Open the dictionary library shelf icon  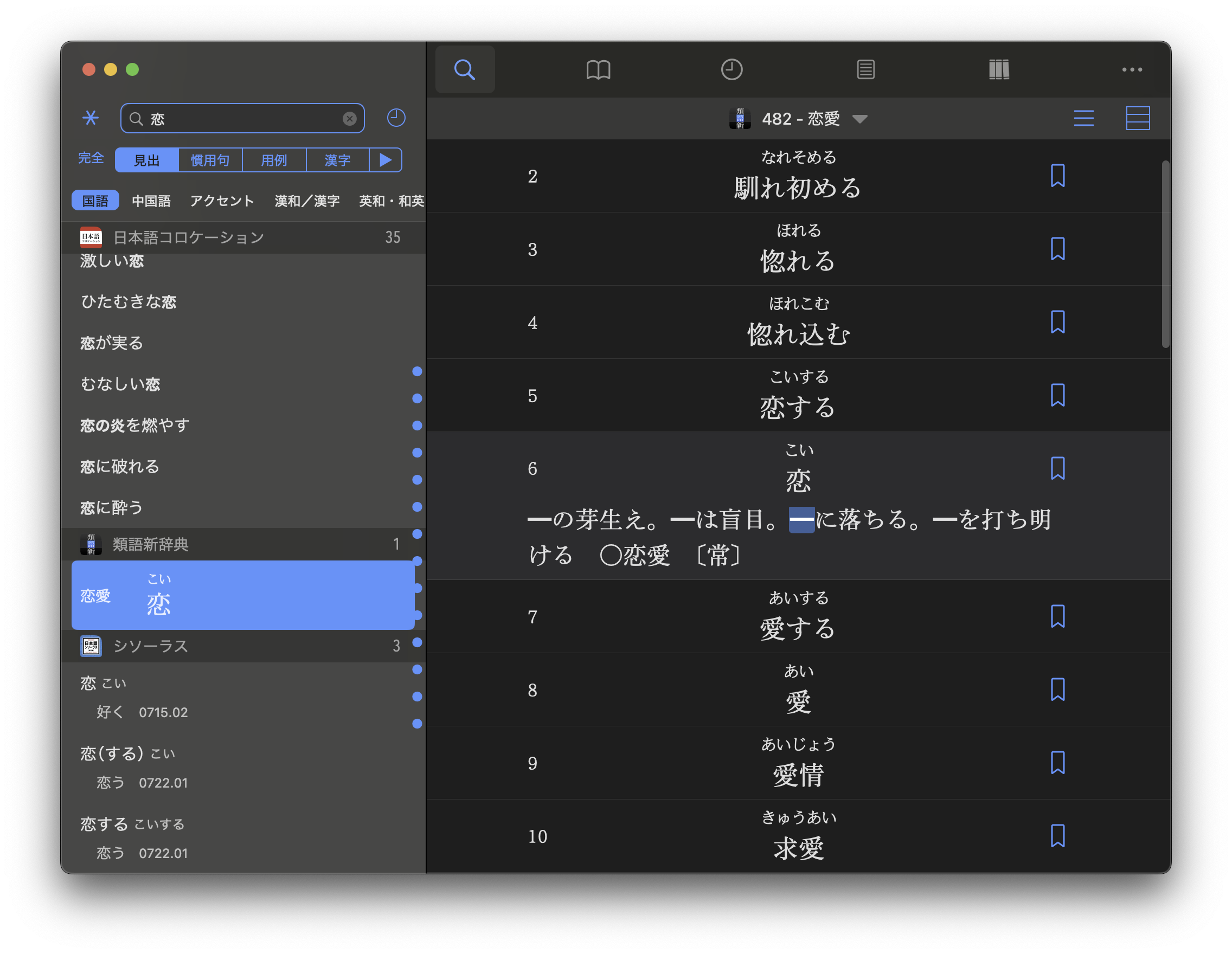pos(998,70)
